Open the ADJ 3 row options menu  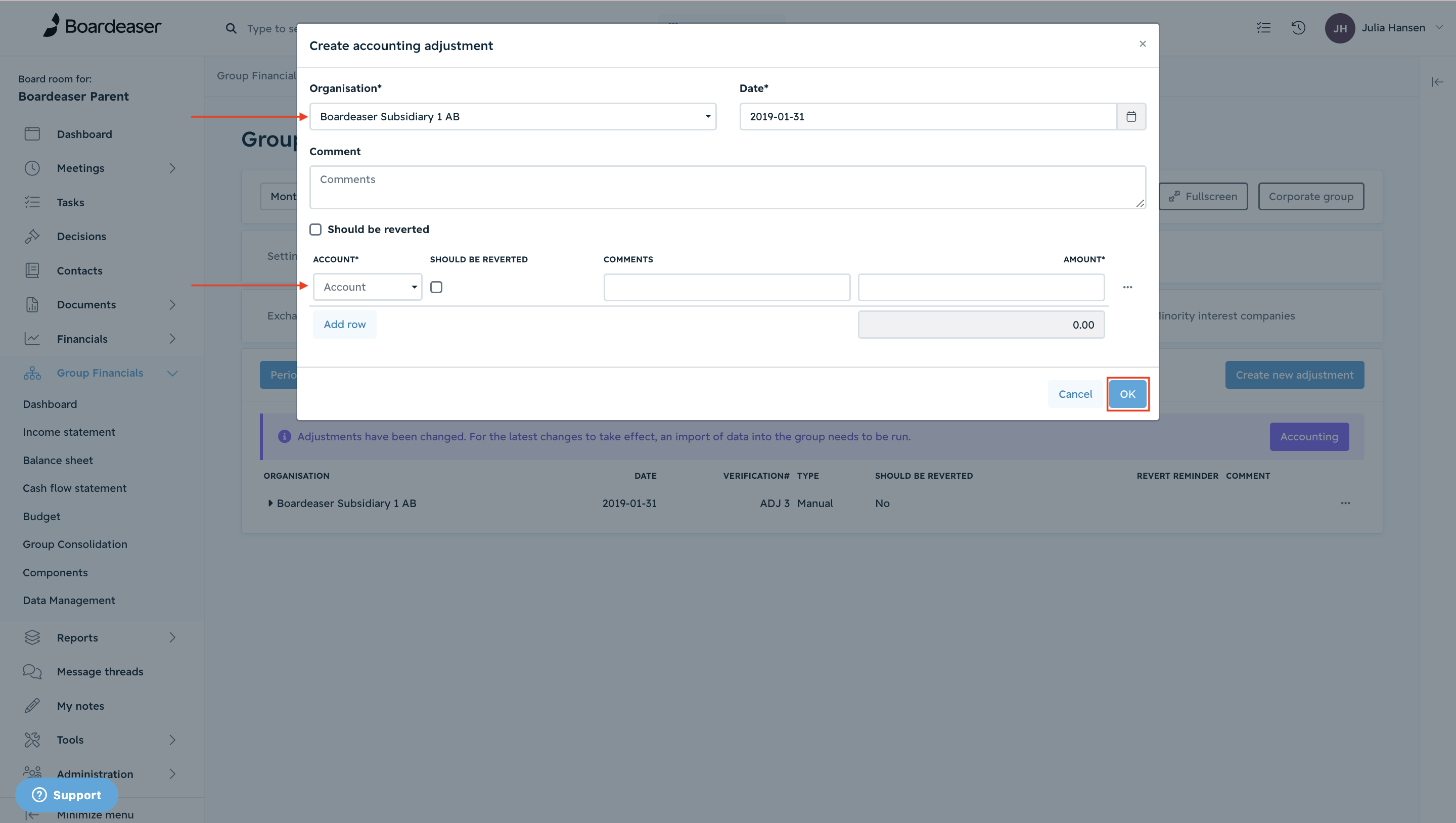click(1345, 503)
